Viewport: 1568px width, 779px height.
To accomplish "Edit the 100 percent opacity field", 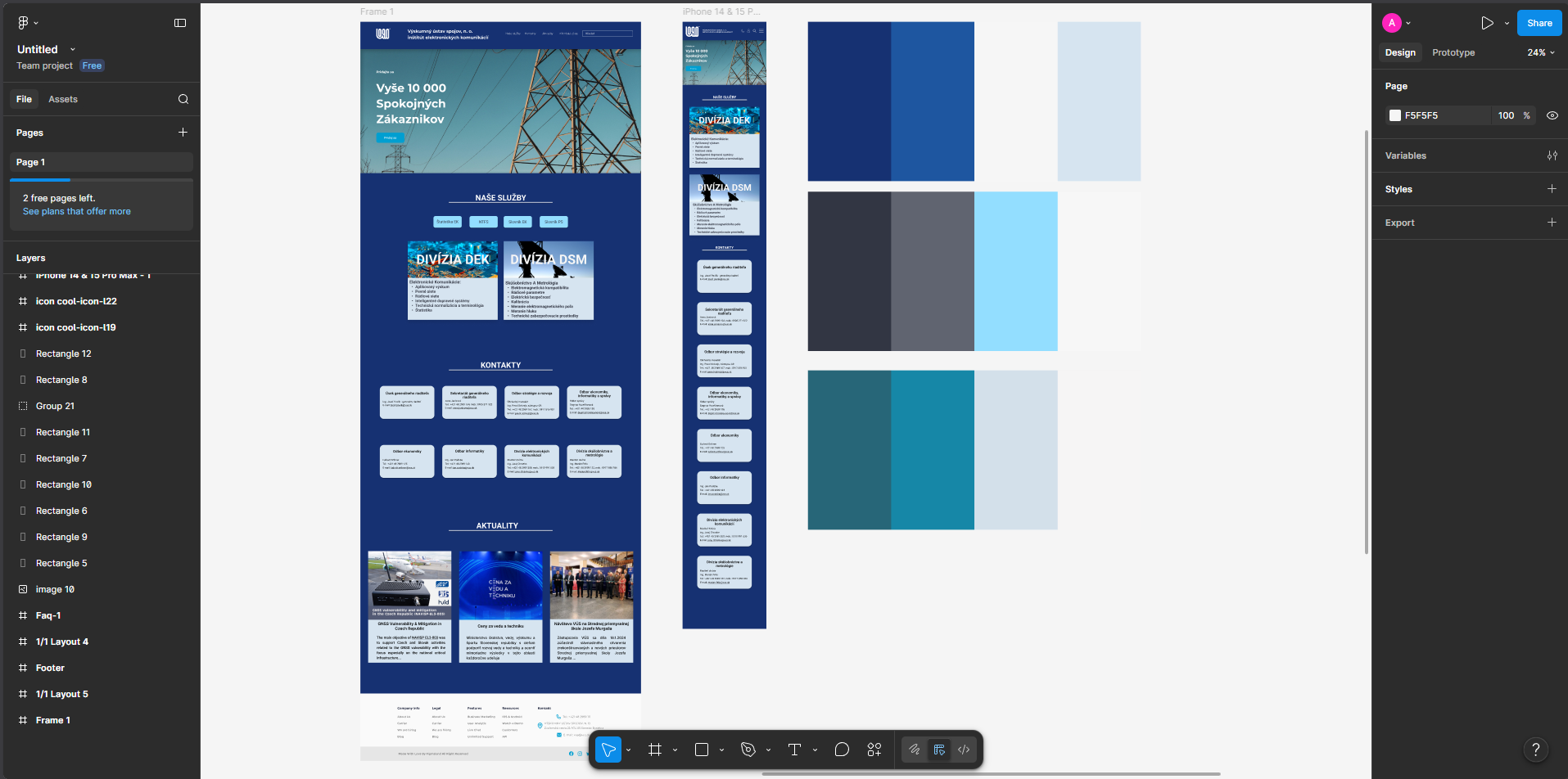I will point(1506,115).
